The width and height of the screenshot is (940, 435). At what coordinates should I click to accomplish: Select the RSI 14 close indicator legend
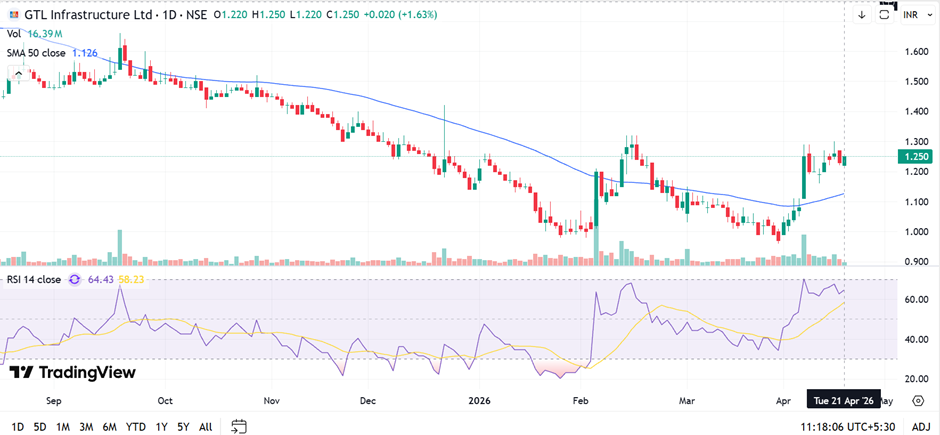click(34, 280)
